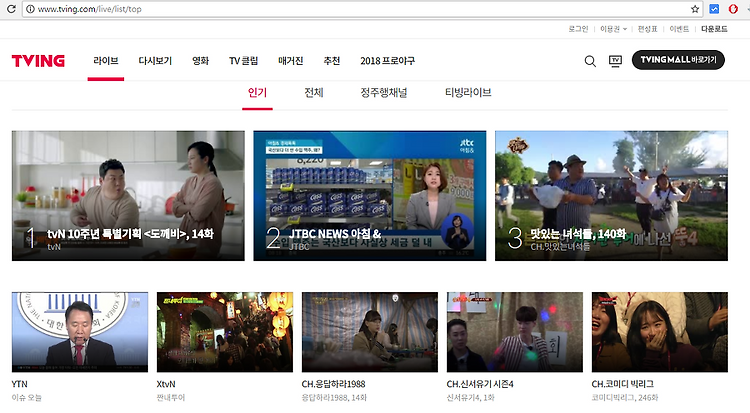Bookmark this page with the star icon

click(695, 9)
